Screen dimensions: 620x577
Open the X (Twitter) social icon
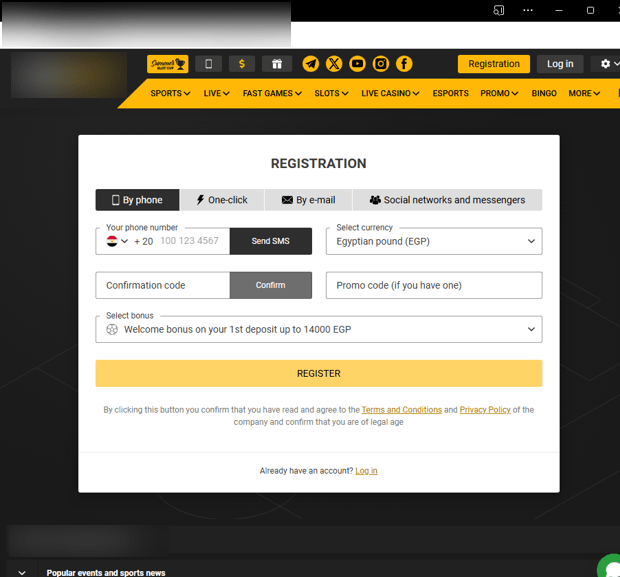(334, 64)
